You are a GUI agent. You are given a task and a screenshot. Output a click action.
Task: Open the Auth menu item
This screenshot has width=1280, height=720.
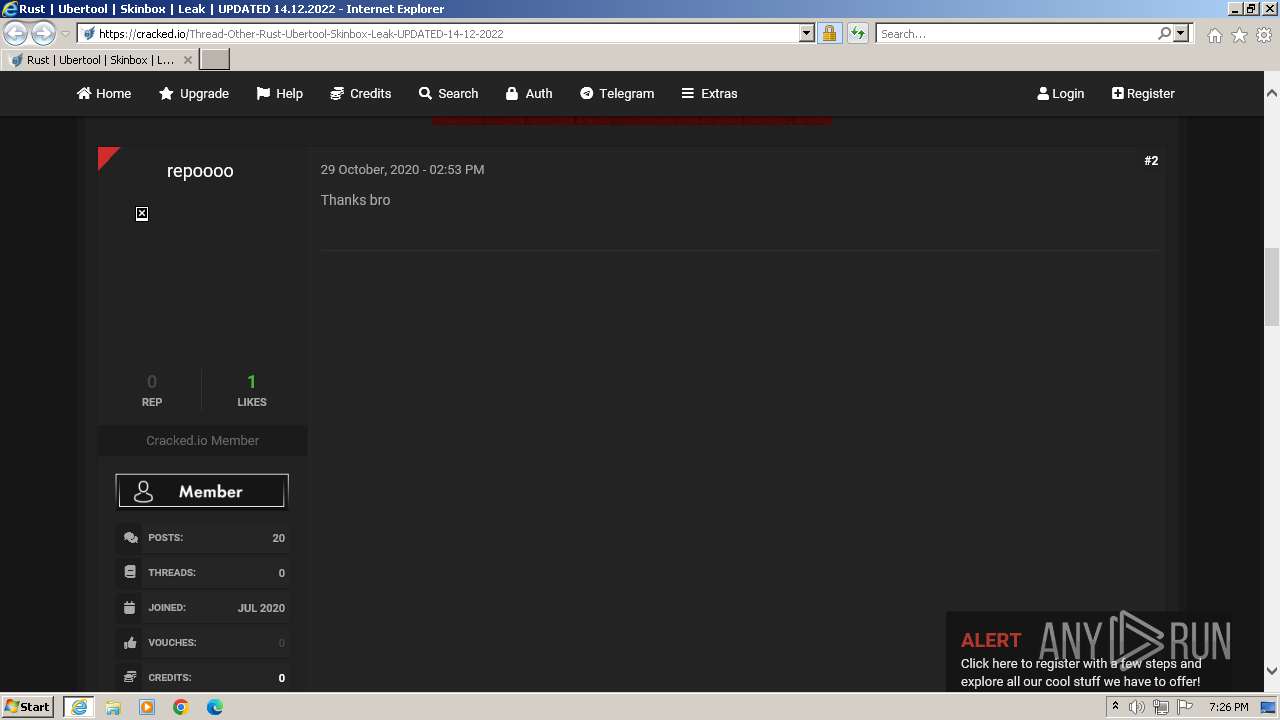point(529,93)
